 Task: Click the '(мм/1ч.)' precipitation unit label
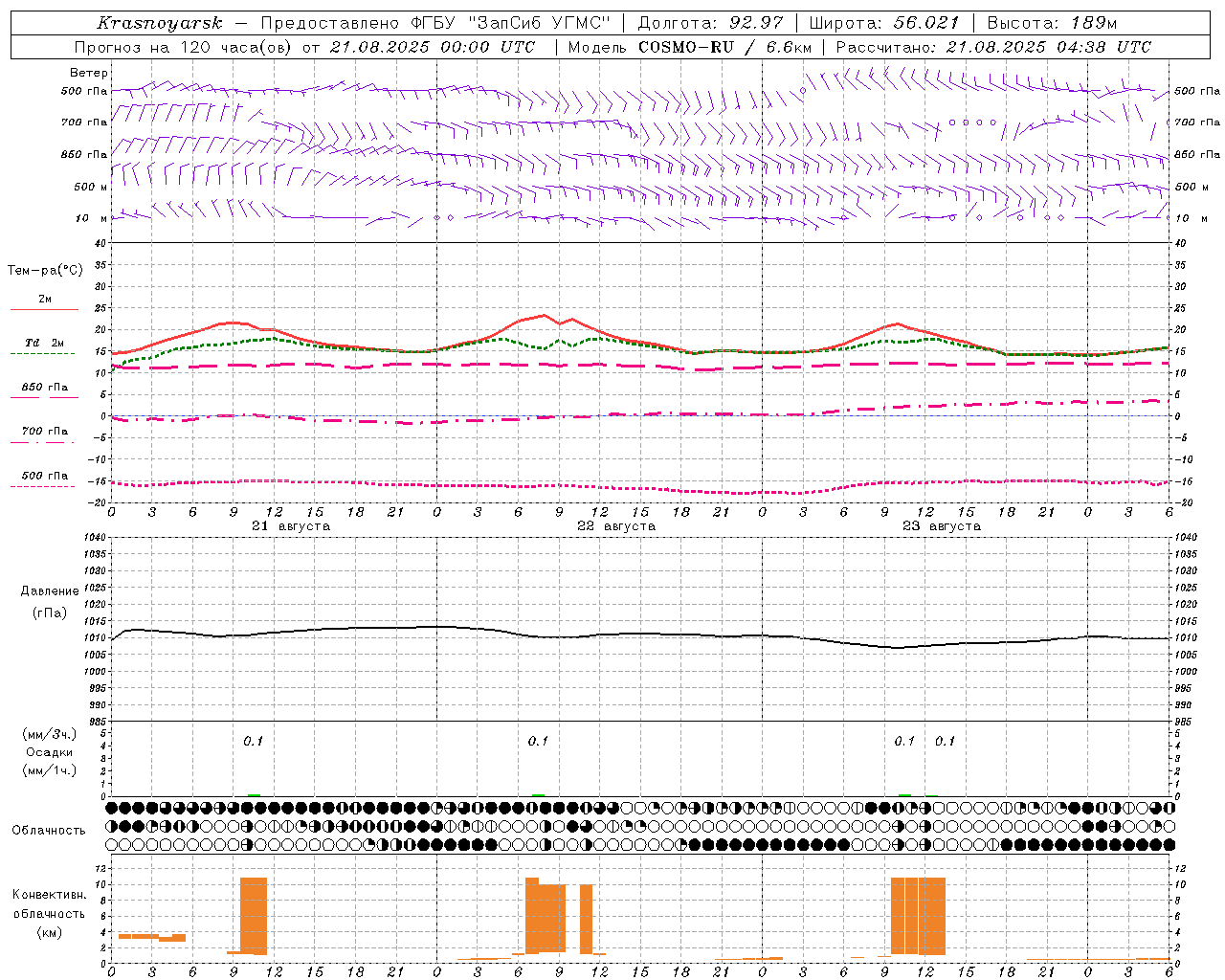coord(50,770)
